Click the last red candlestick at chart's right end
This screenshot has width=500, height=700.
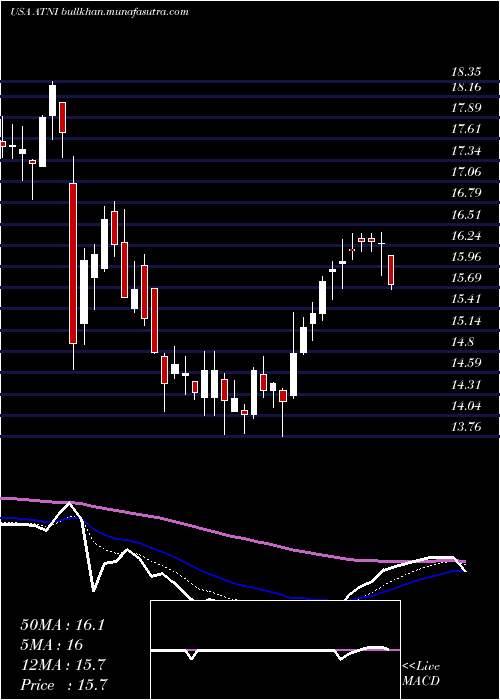(391, 270)
